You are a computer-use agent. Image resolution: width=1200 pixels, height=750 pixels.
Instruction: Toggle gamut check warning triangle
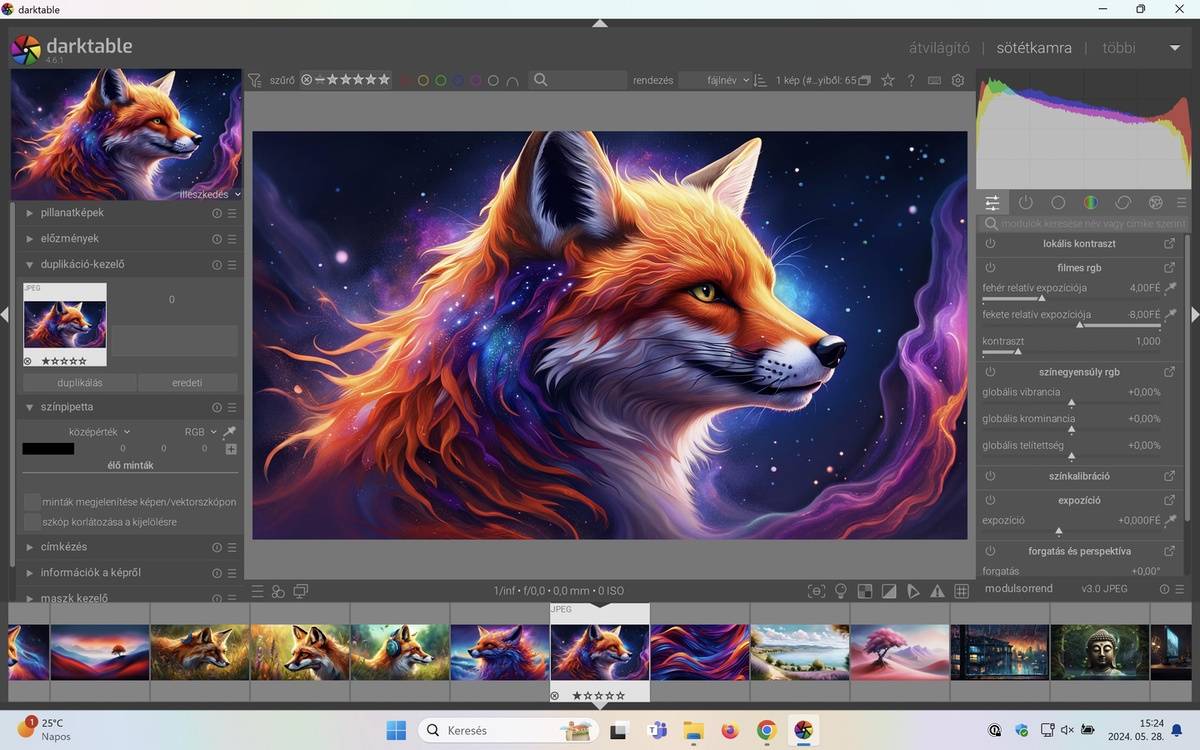tap(937, 591)
